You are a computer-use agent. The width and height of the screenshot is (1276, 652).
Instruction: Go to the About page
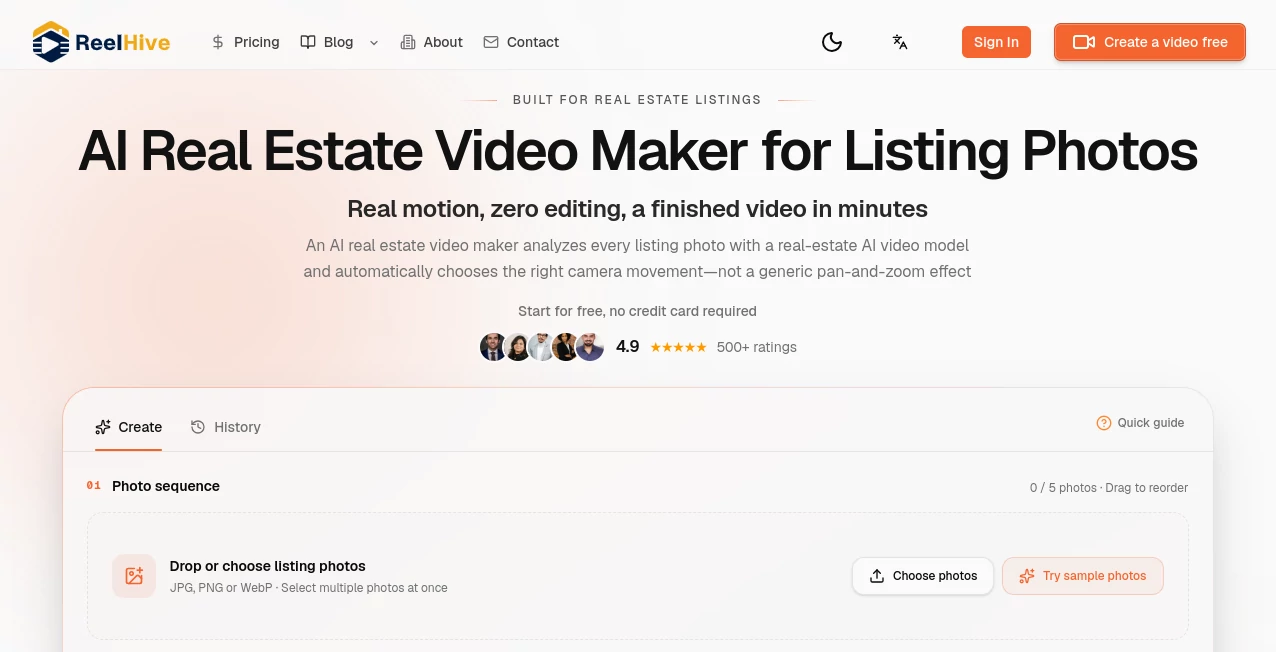tap(431, 42)
